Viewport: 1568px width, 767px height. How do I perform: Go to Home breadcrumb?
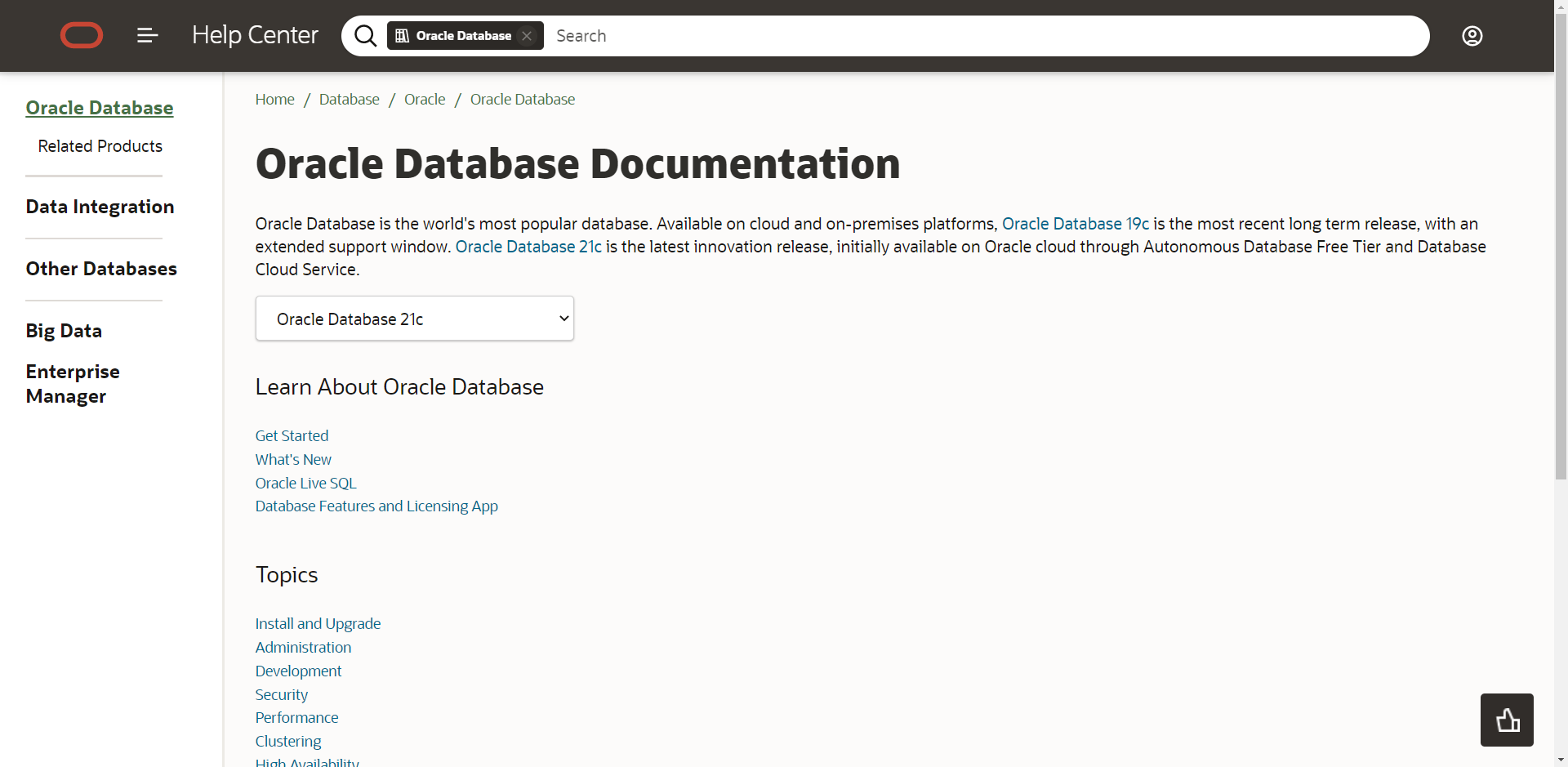275,100
